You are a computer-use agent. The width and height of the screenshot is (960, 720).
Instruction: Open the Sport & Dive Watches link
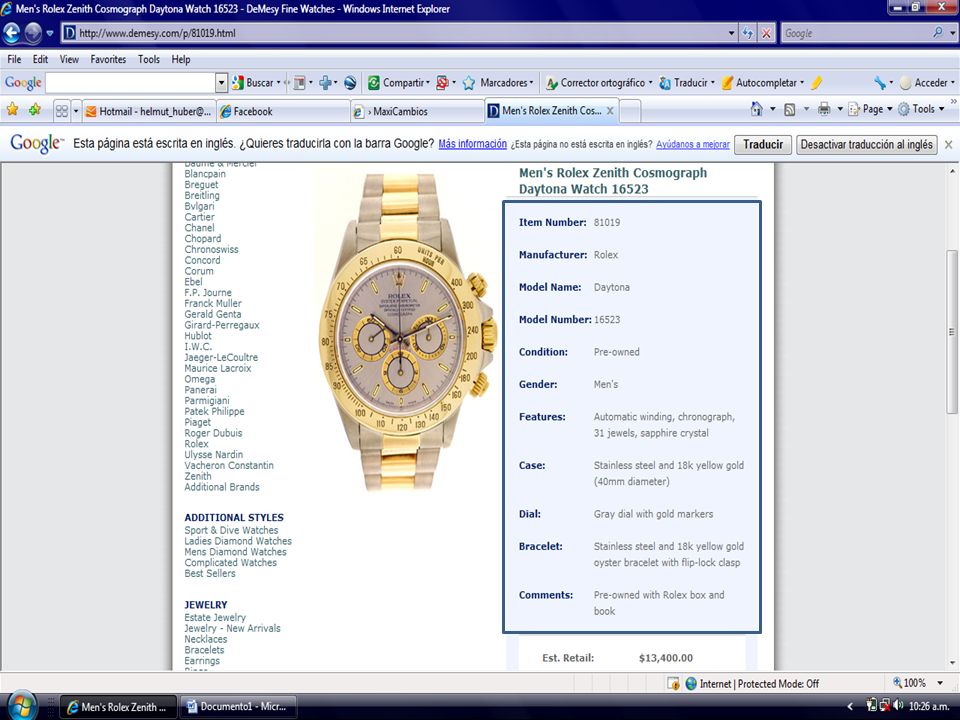231,530
